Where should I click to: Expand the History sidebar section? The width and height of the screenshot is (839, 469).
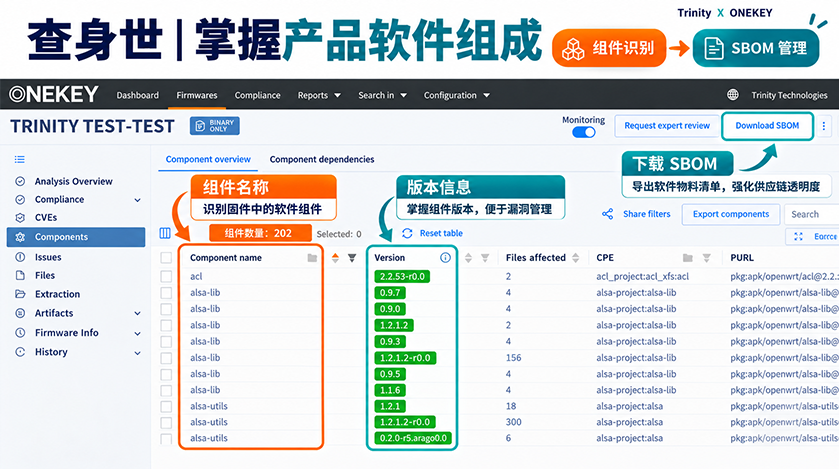pyautogui.click(x=138, y=353)
